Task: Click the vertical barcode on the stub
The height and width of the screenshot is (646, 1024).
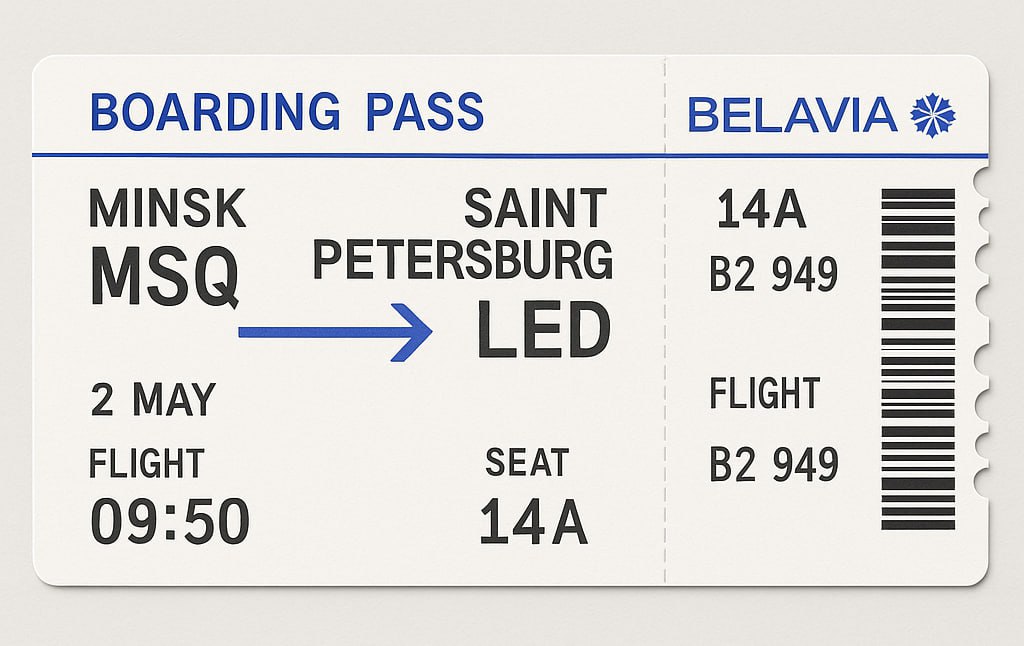Action: 918,359
